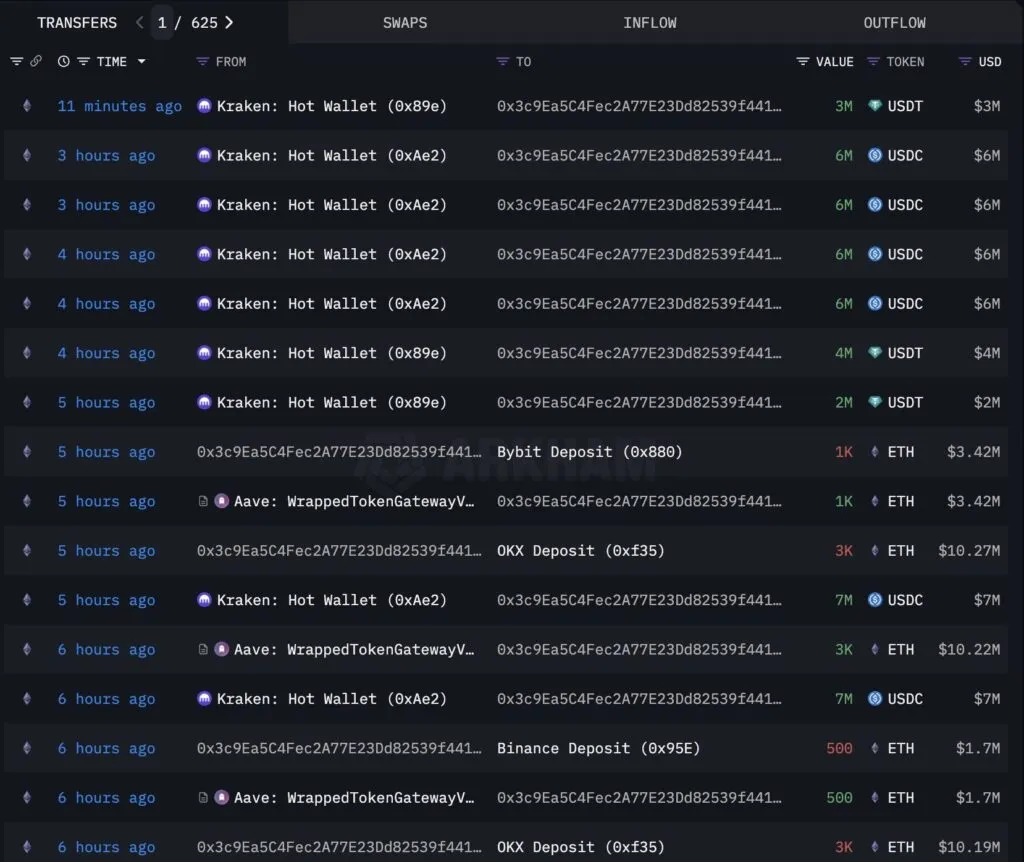Click recipient address in the $2M USDT row
The height and width of the screenshot is (862, 1024).
pos(639,403)
